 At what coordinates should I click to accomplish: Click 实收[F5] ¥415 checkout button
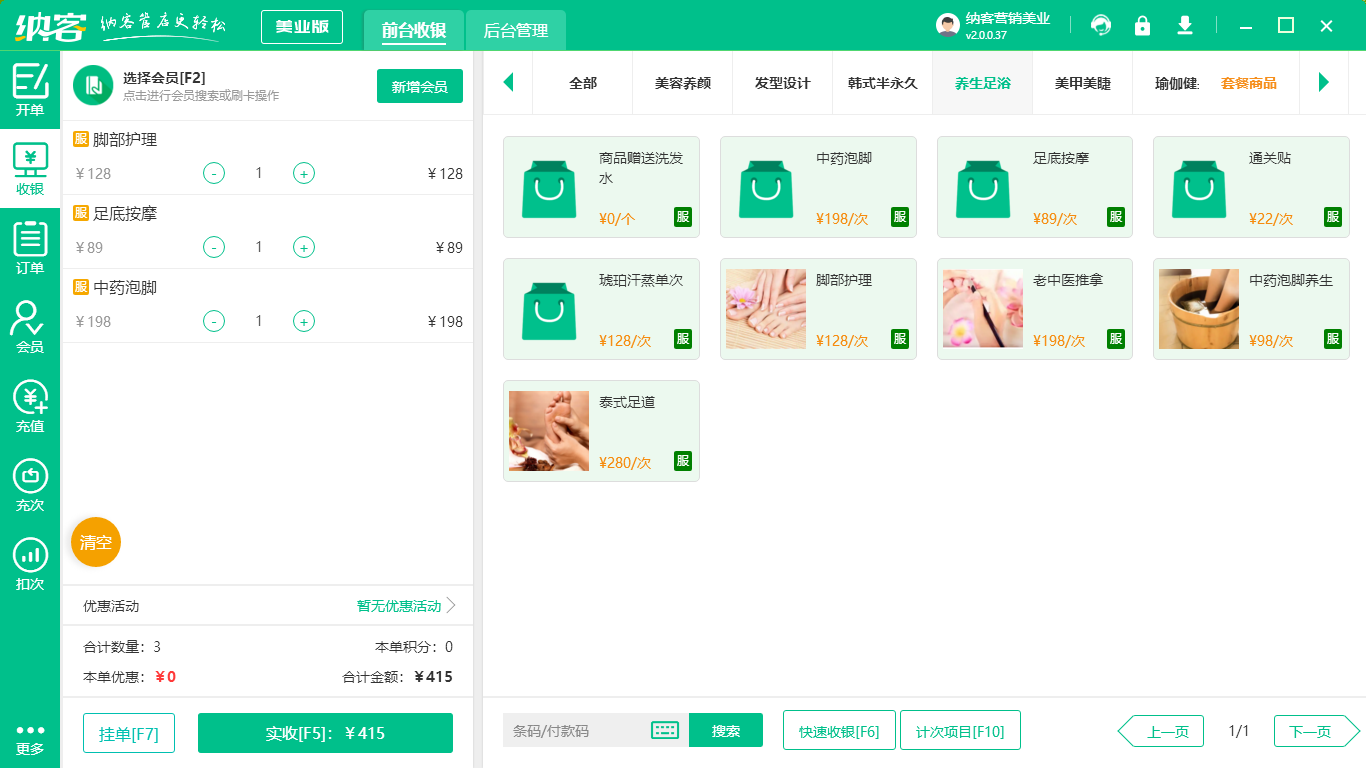pos(325,733)
